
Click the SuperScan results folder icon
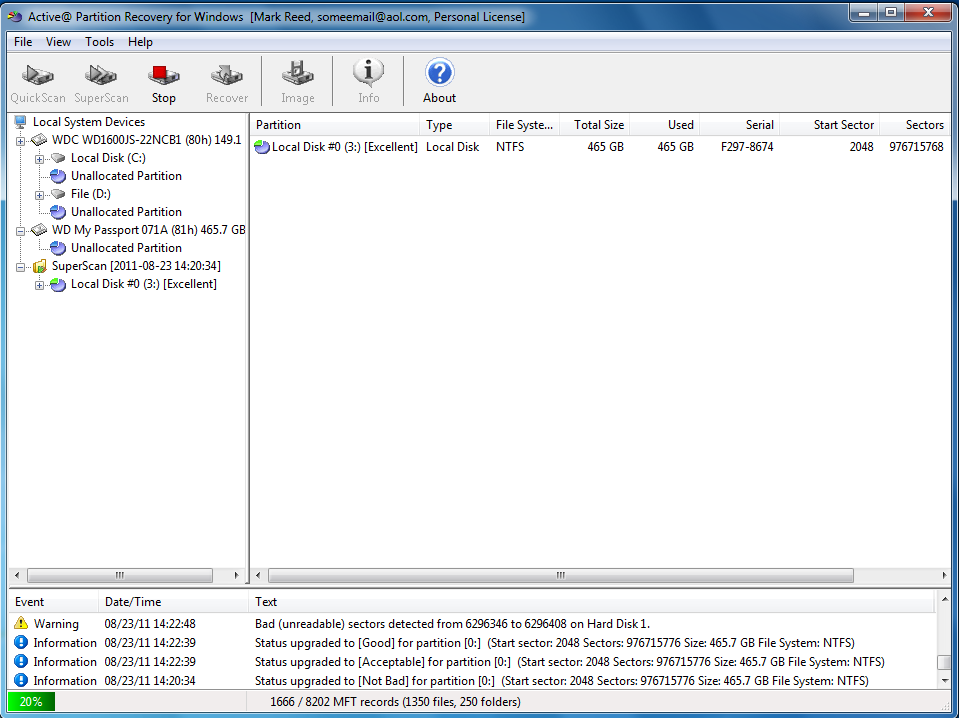(x=40, y=266)
